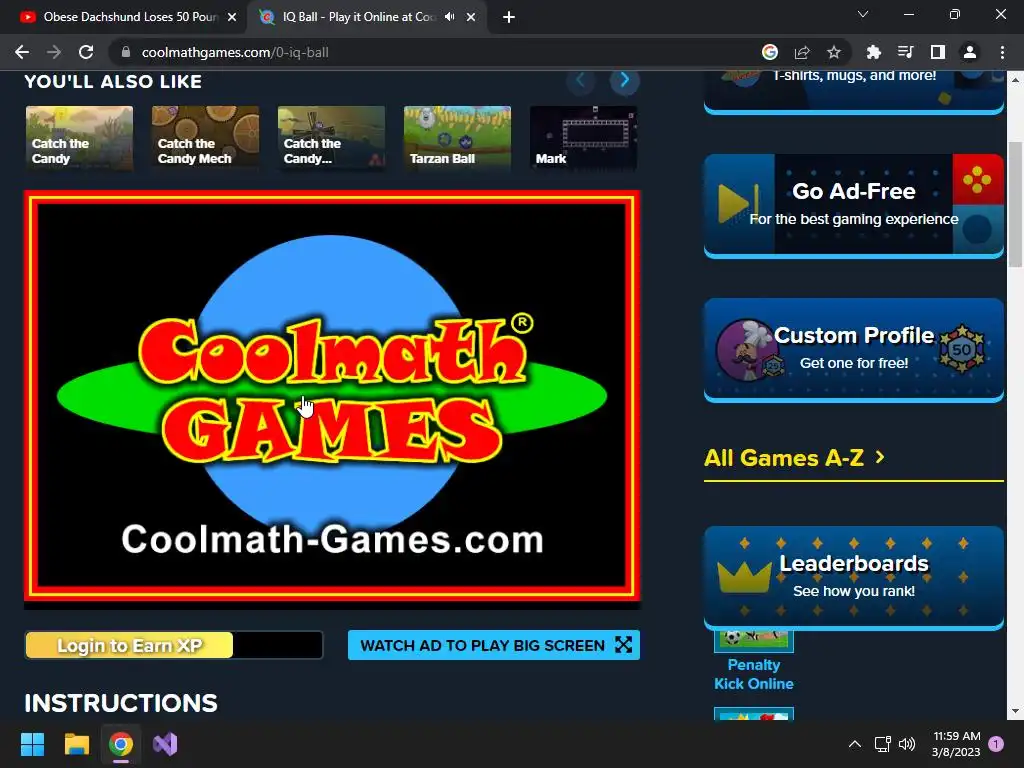
Task: Open Catch the Candy game thumbnail
Action: point(79,138)
